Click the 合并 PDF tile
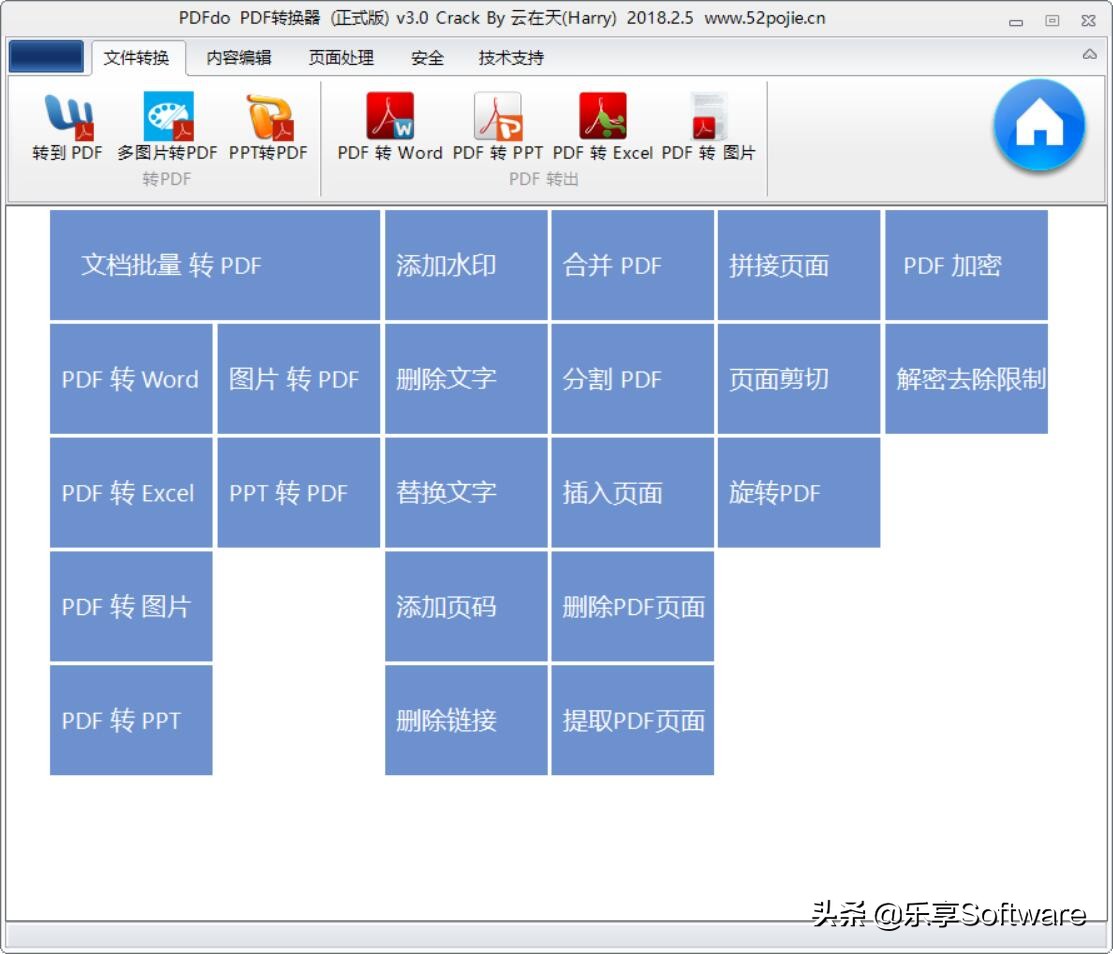This screenshot has width=1113, height=954. click(633, 264)
